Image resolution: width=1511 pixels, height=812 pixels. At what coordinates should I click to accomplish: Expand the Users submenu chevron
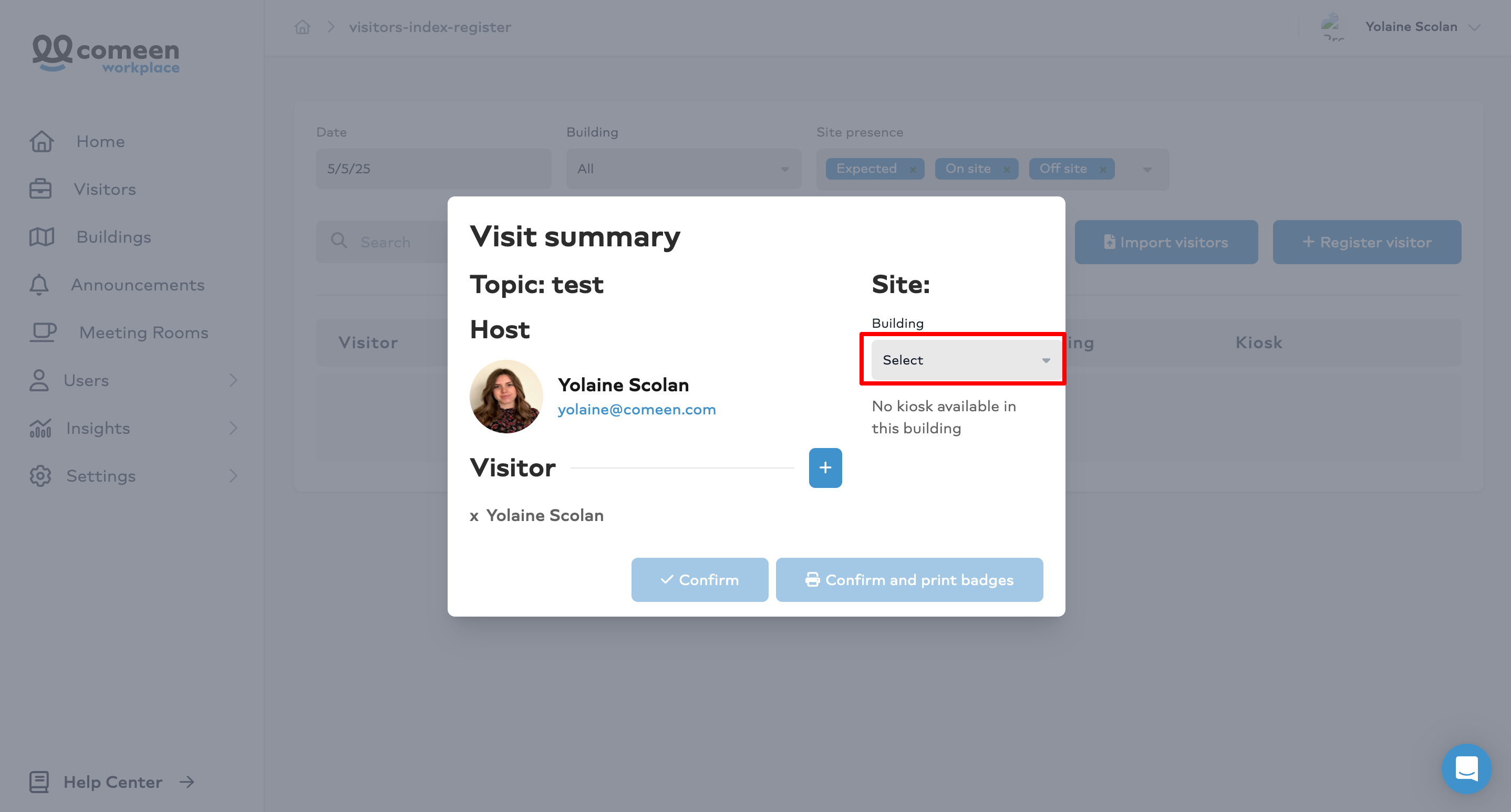[x=233, y=380]
